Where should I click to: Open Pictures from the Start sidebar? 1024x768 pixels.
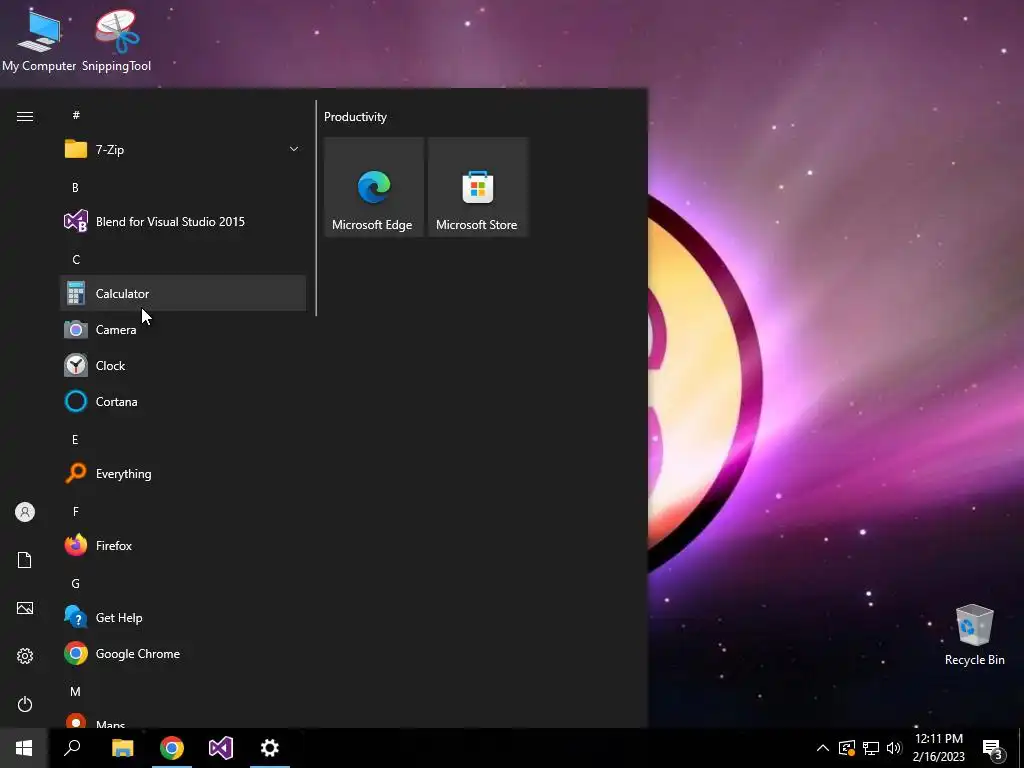[x=25, y=608]
